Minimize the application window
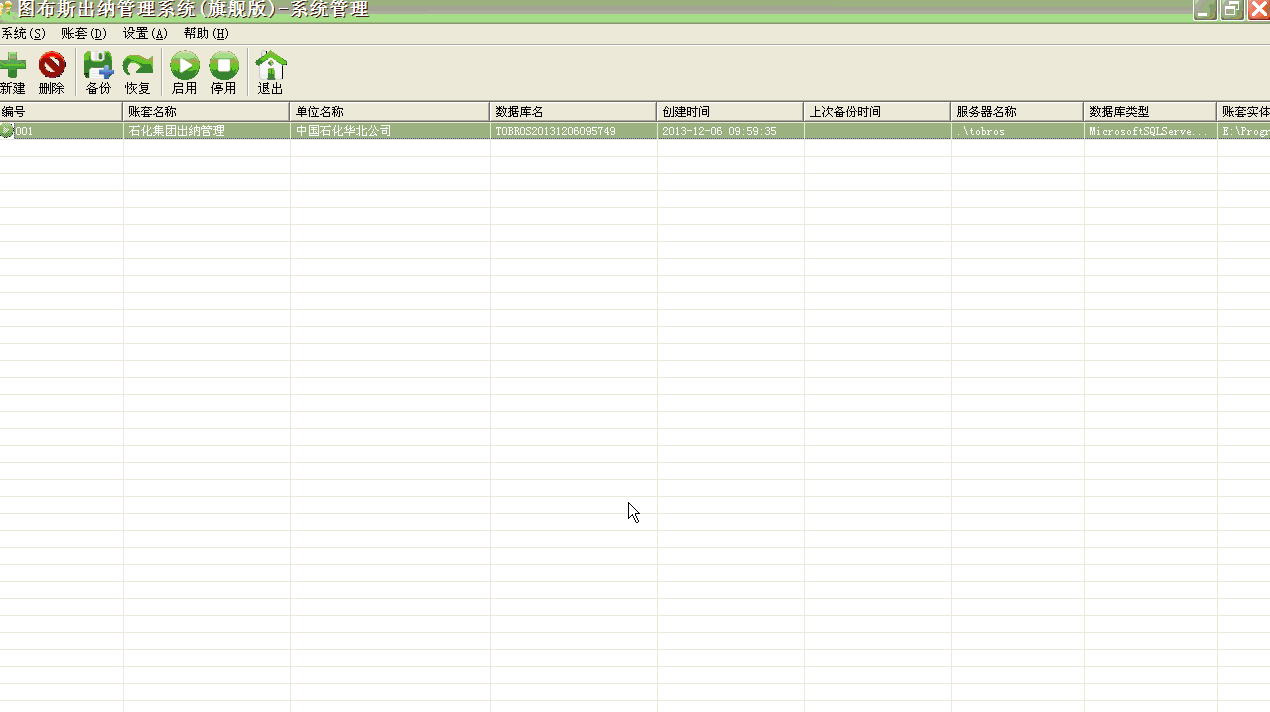This screenshot has width=1270, height=712. click(1205, 10)
